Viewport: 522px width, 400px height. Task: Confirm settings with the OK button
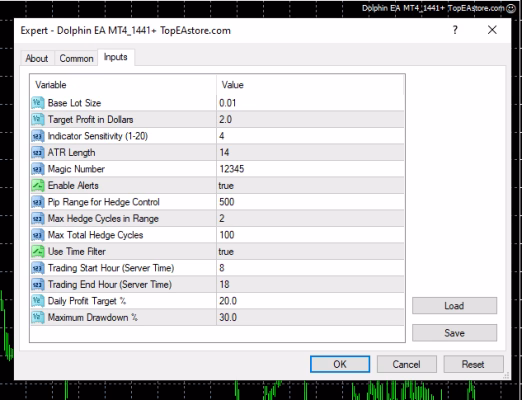click(340, 364)
